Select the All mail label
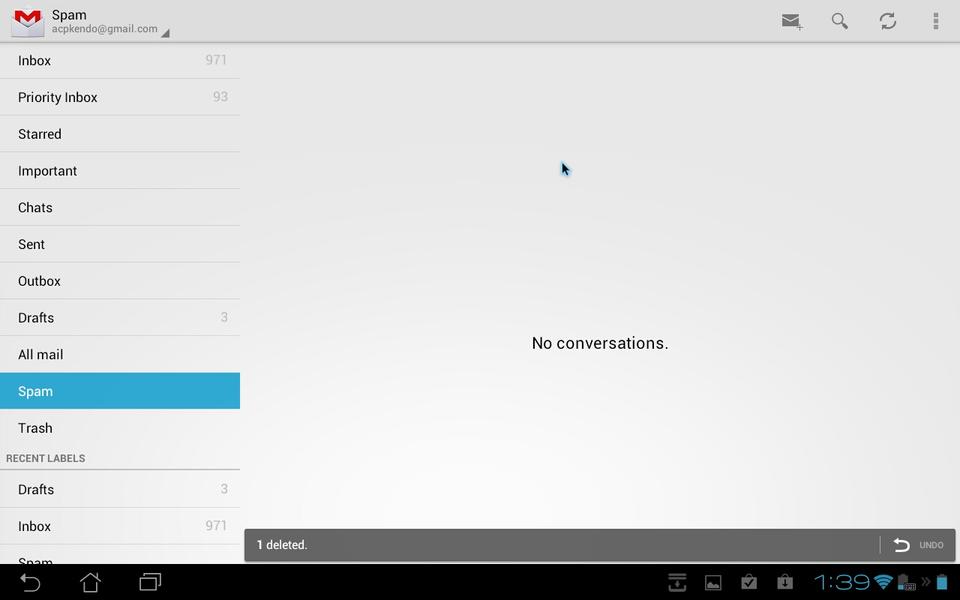This screenshot has width=960, height=600. tap(120, 355)
